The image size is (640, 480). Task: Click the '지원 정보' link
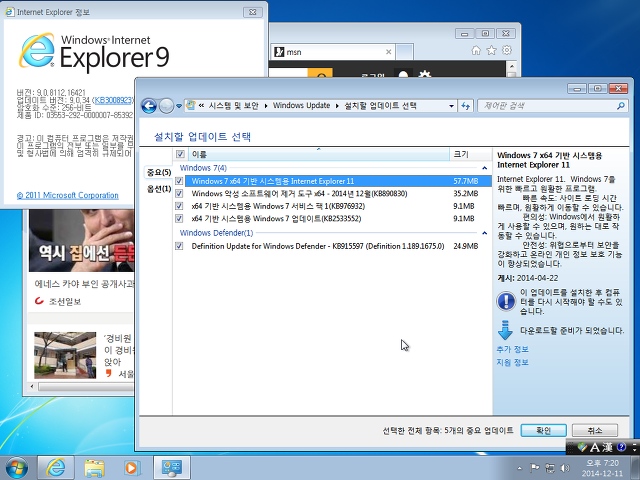512,362
